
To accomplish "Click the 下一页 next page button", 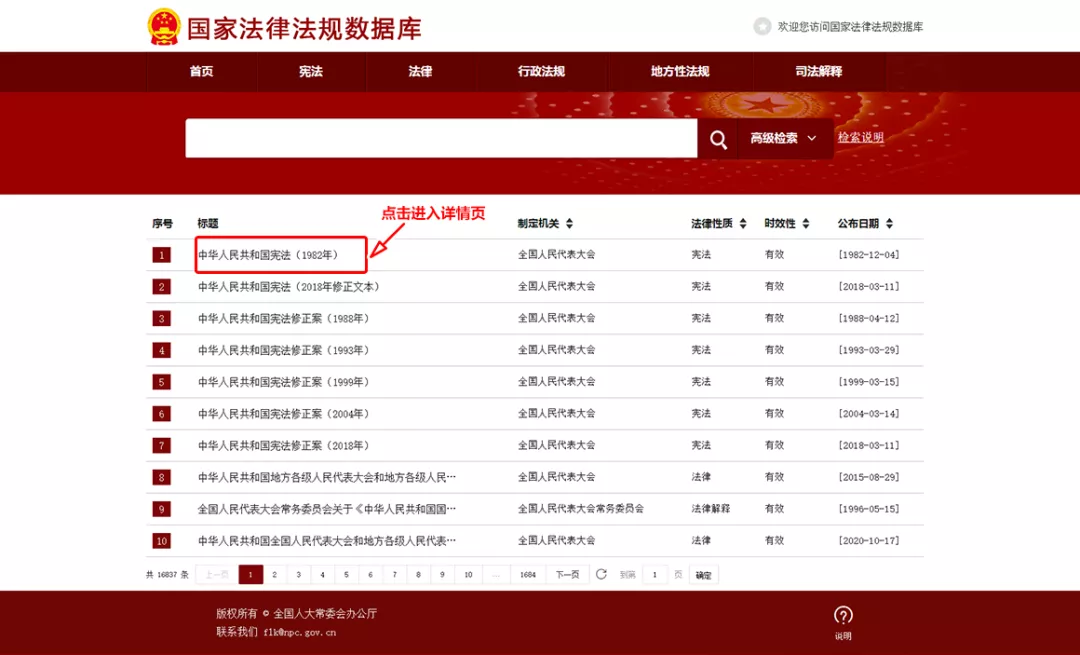I will coord(567,575).
